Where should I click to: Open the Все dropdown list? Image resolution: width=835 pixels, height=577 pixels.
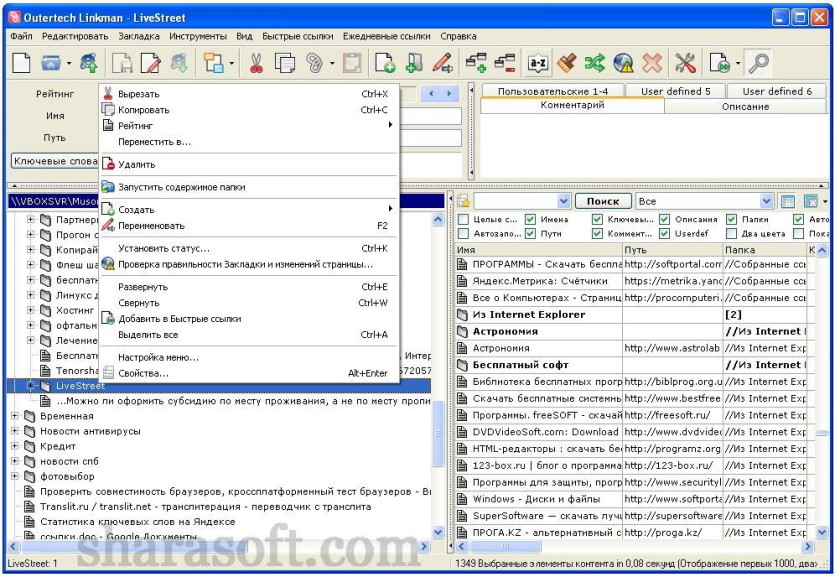tap(766, 201)
